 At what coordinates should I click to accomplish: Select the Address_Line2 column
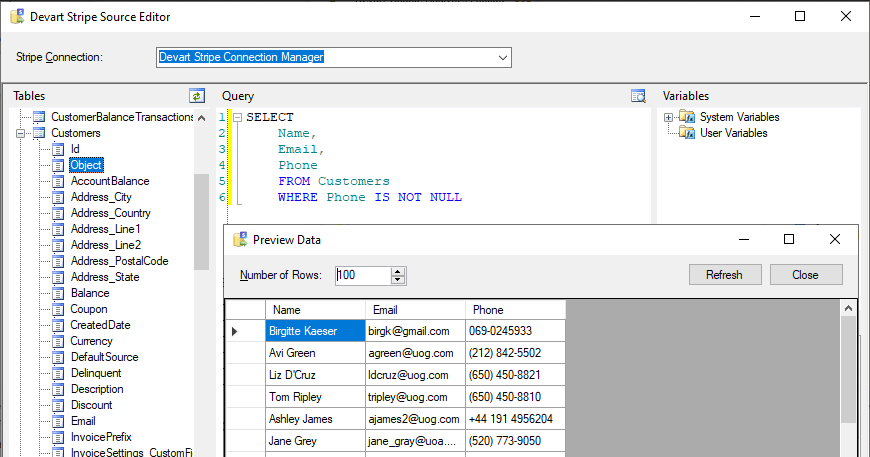(105, 245)
